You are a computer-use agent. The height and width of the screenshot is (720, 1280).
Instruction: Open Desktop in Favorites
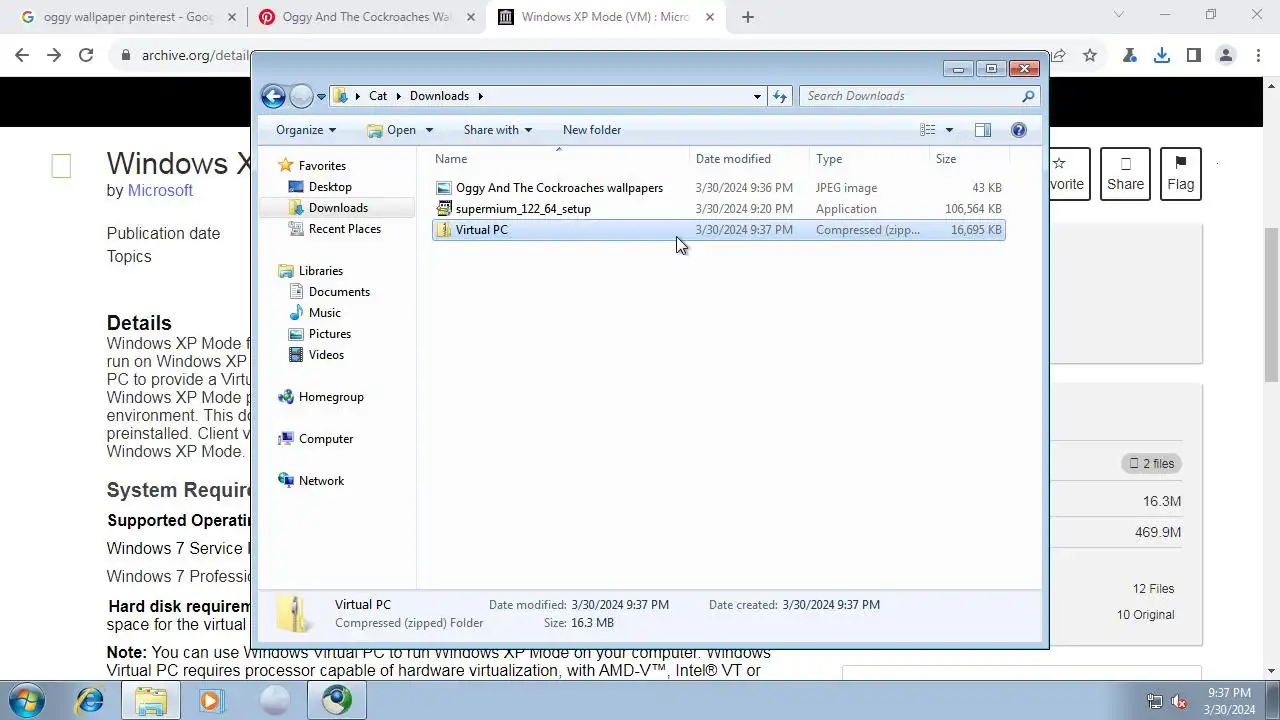(x=330, y=187)
